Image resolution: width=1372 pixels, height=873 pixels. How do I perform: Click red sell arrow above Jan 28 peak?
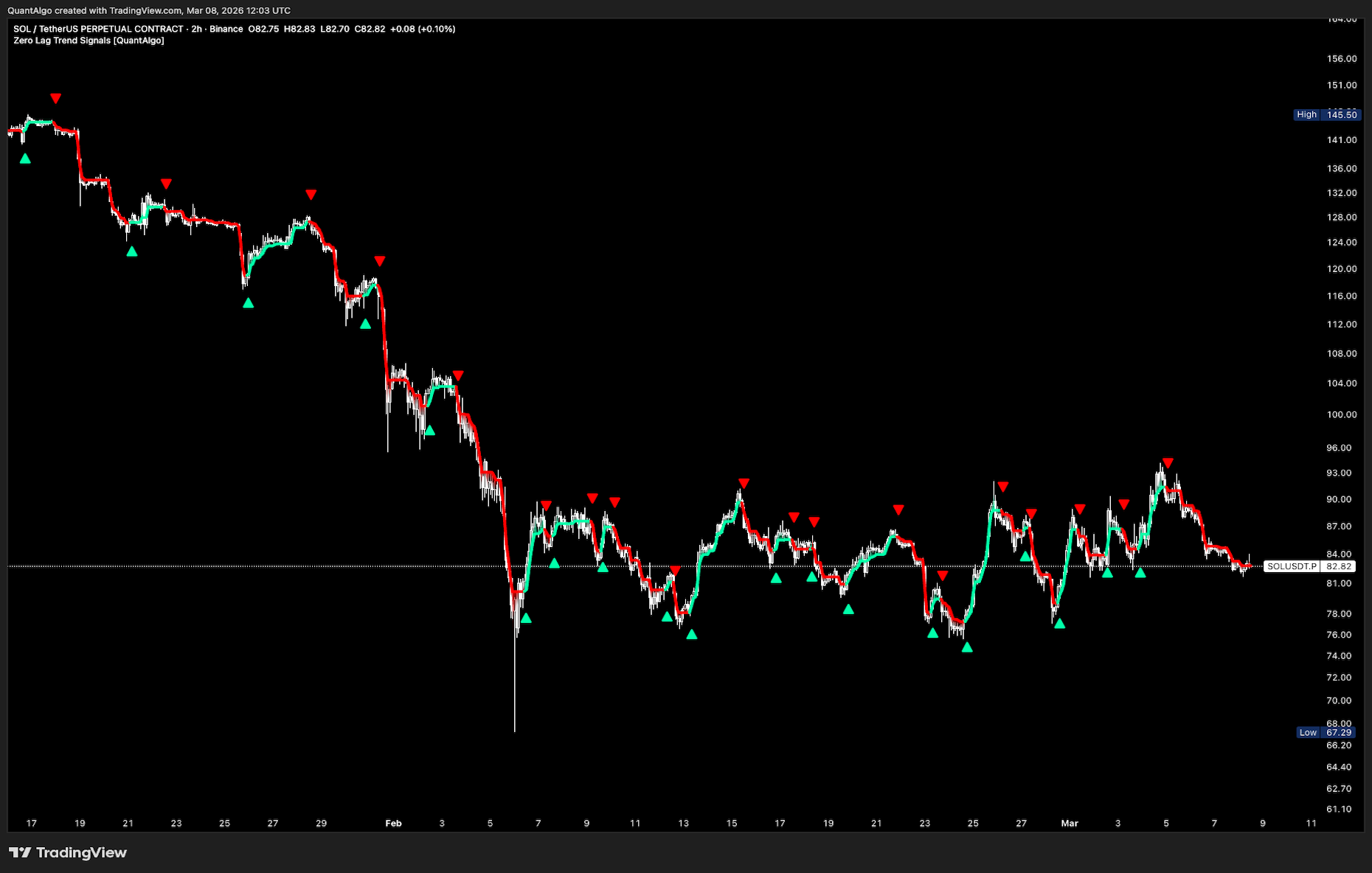(311, 195)
